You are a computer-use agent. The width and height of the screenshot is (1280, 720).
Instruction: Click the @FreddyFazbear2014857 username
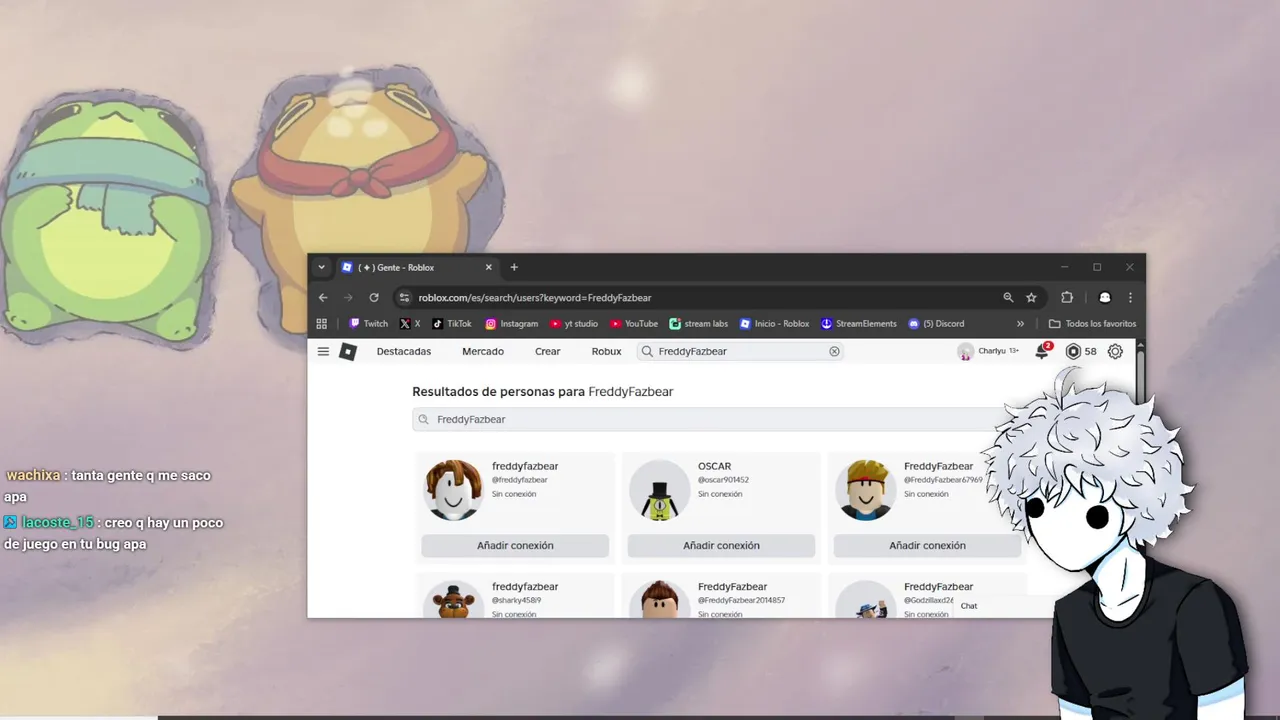tap(741, 600)
